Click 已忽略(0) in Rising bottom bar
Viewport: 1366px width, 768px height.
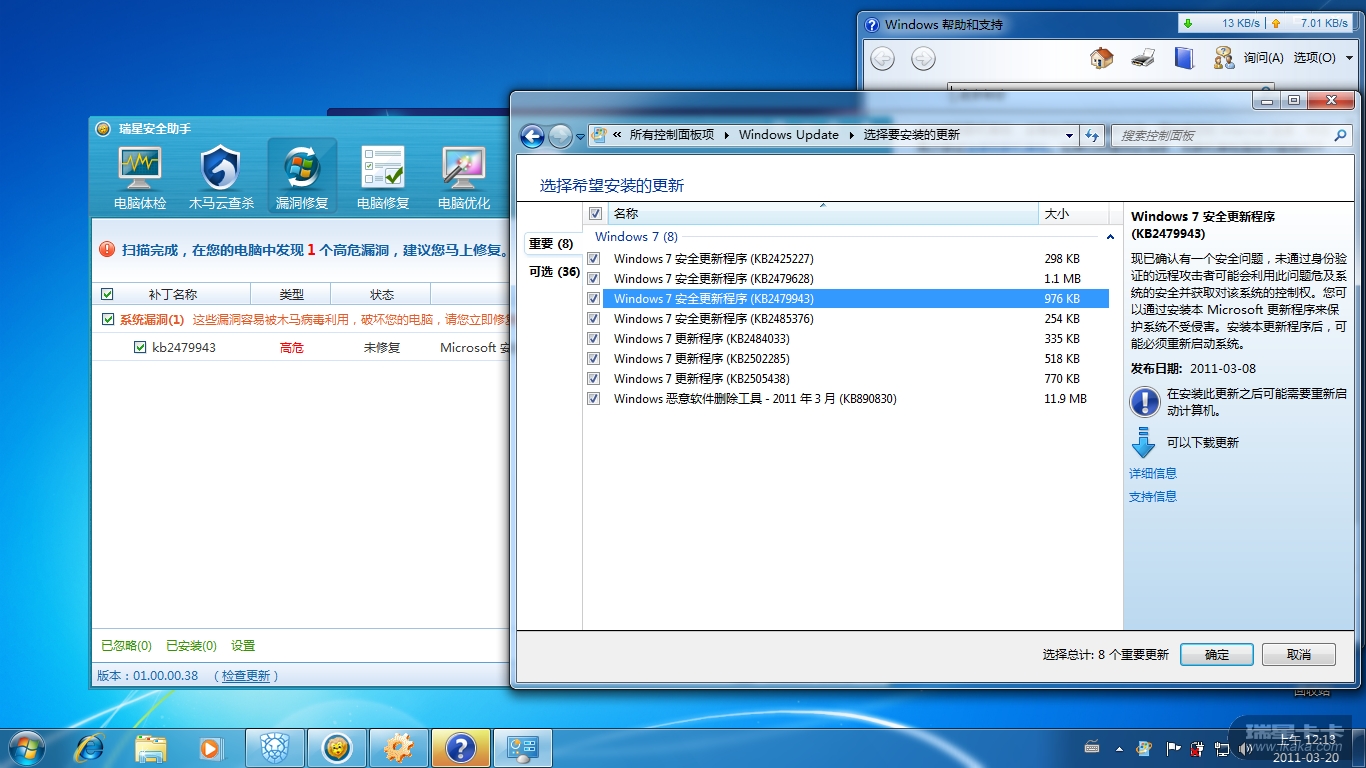[126, 646]
